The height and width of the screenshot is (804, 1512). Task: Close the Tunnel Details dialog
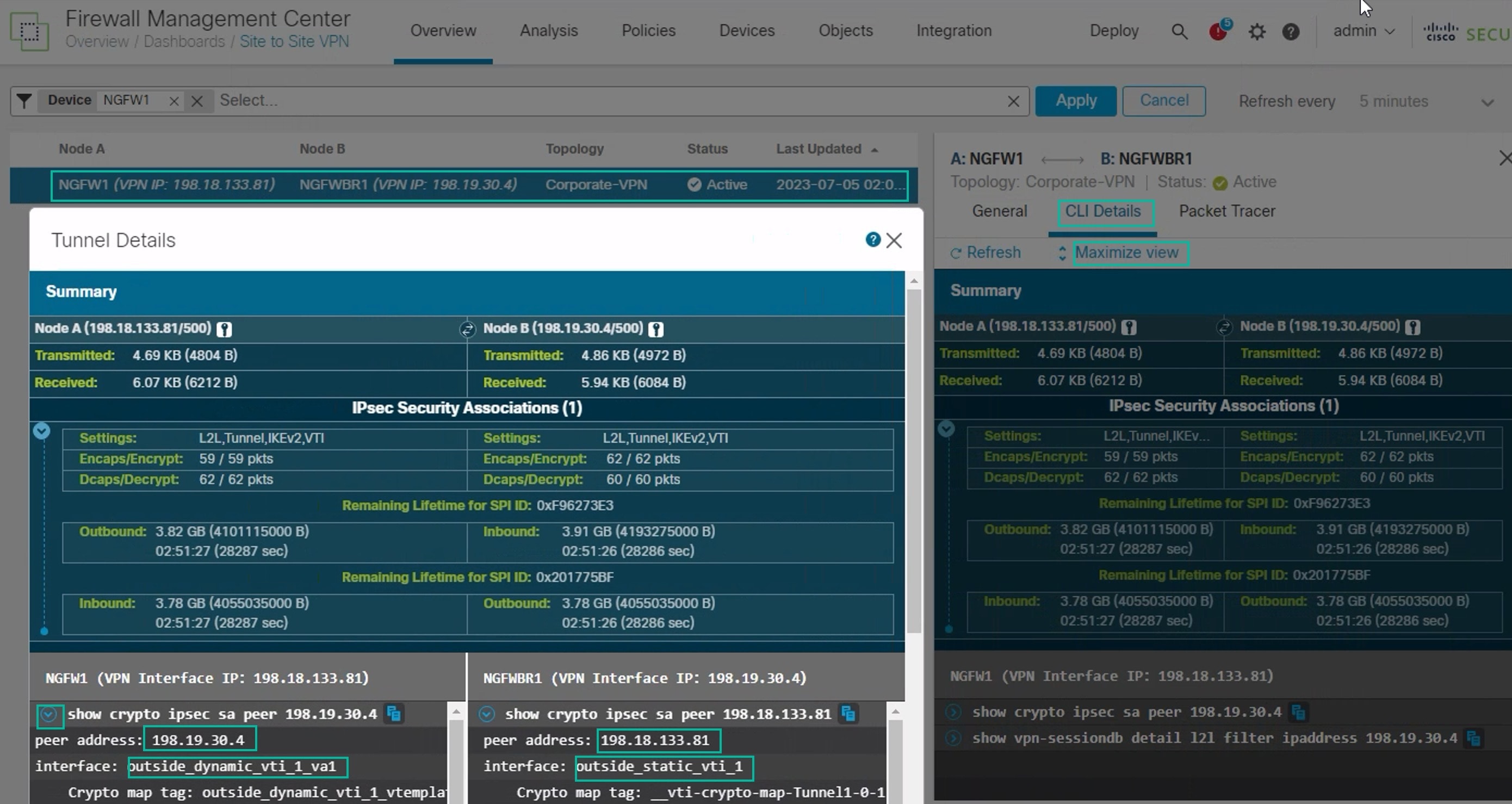click(x=894, y=240)
